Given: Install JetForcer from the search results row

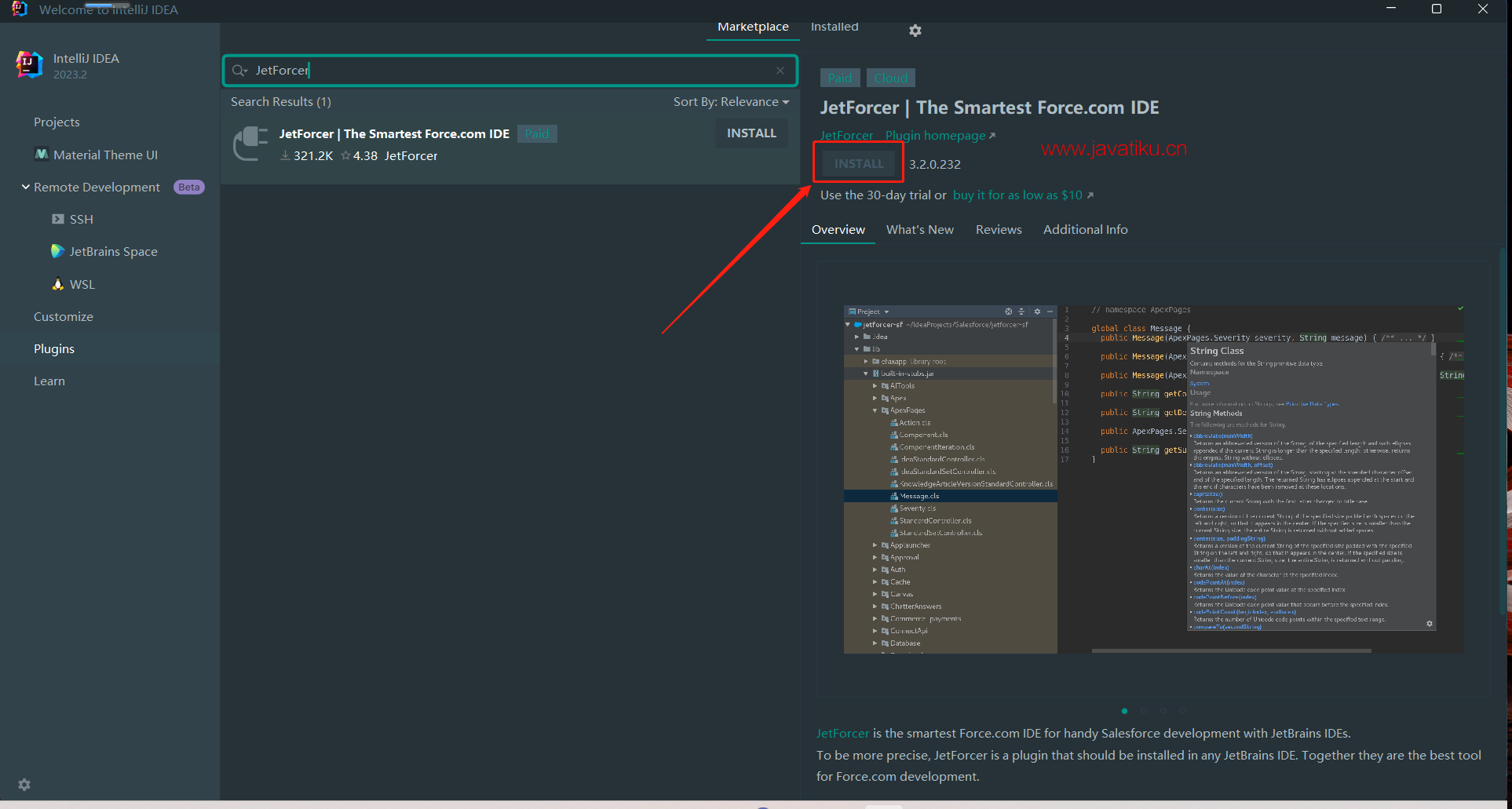Looking at the screenshot, I should click(751, 133).
